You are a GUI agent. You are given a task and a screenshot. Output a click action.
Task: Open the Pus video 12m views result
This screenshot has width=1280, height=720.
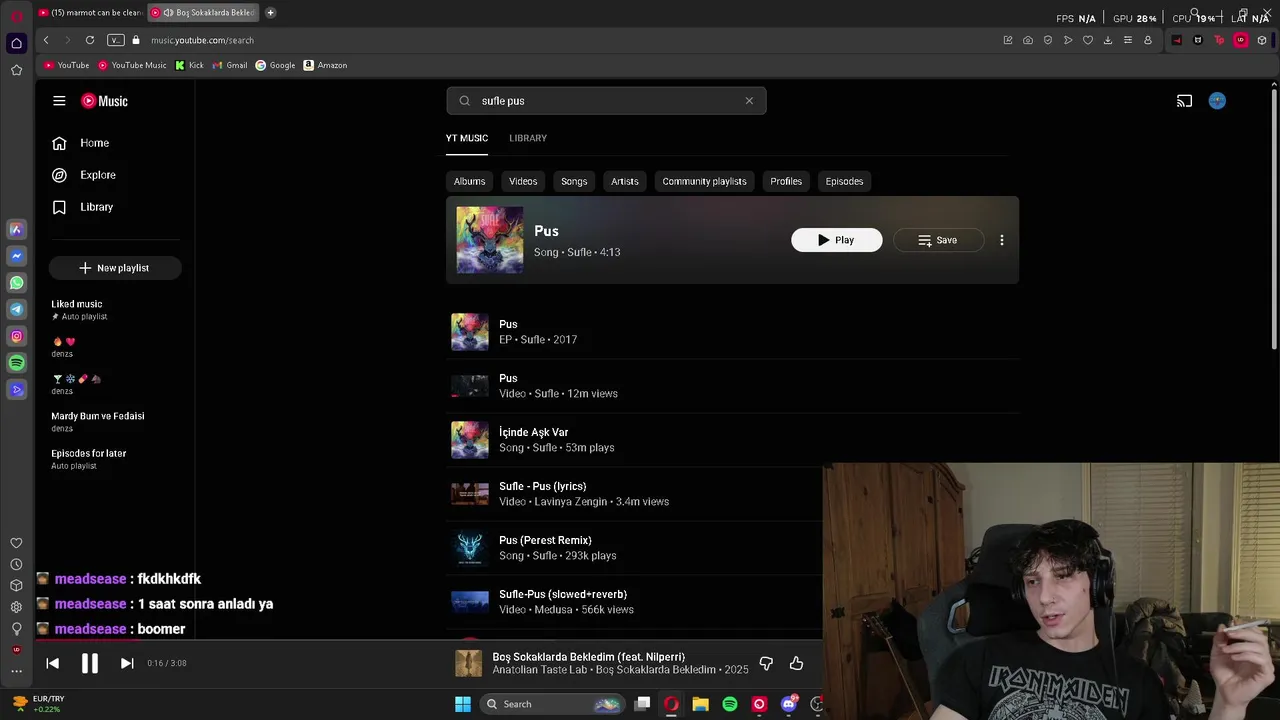pyautogui.click(x=732, y=386)
